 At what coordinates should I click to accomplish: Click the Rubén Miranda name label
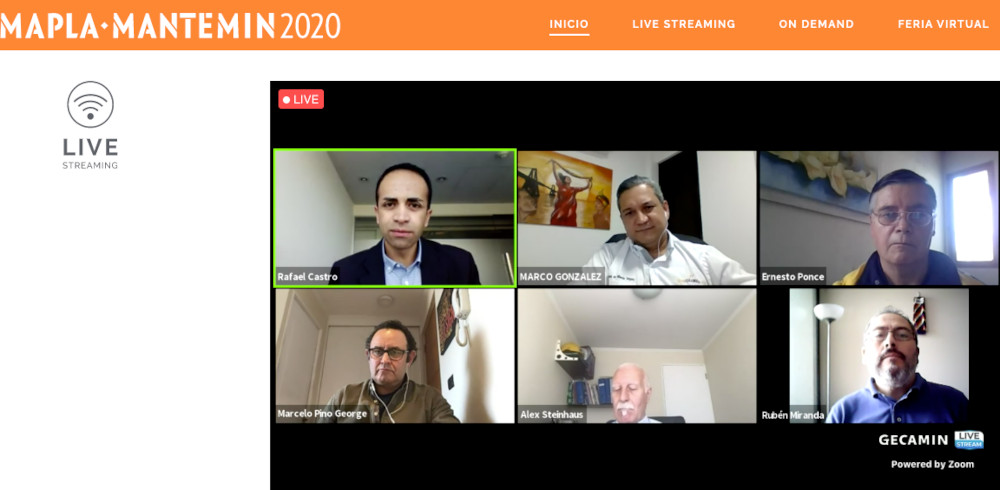(x=793, y=415)
